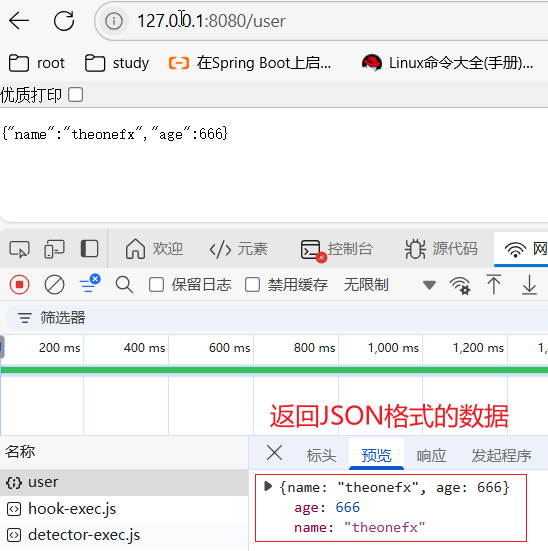The width and height of the screenshot is (548, 551).
Task: Switch to the 预览 preview tab
Action: pos(376,455)
